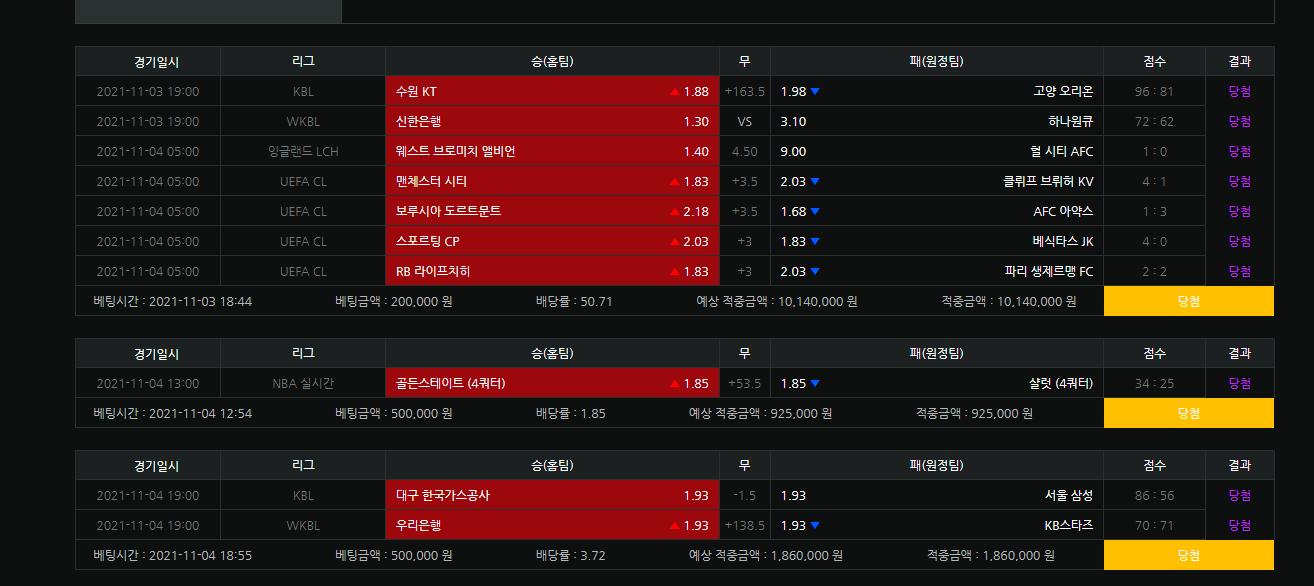Click the red up arrow in the 골든스테이트 (4쿼터) row
This screenshot has height=586, width=1314.
click(x=675, y=383)
